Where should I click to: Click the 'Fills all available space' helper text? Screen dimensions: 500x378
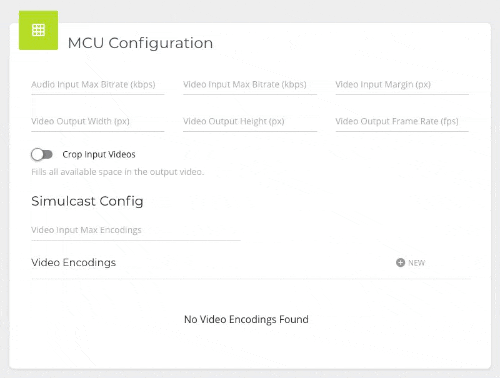click(117, 172)
